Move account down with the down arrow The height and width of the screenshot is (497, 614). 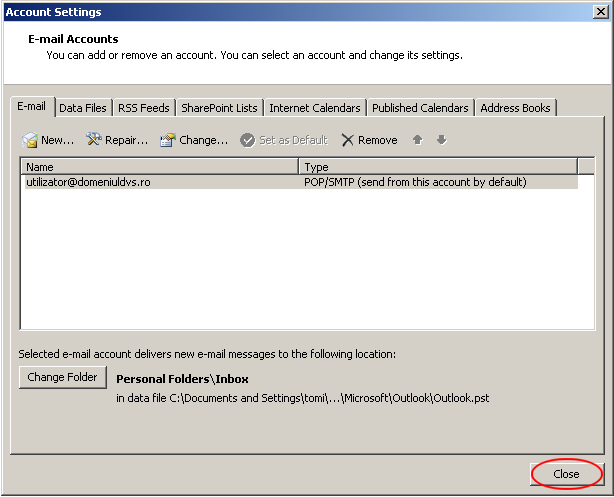[441, 139]
